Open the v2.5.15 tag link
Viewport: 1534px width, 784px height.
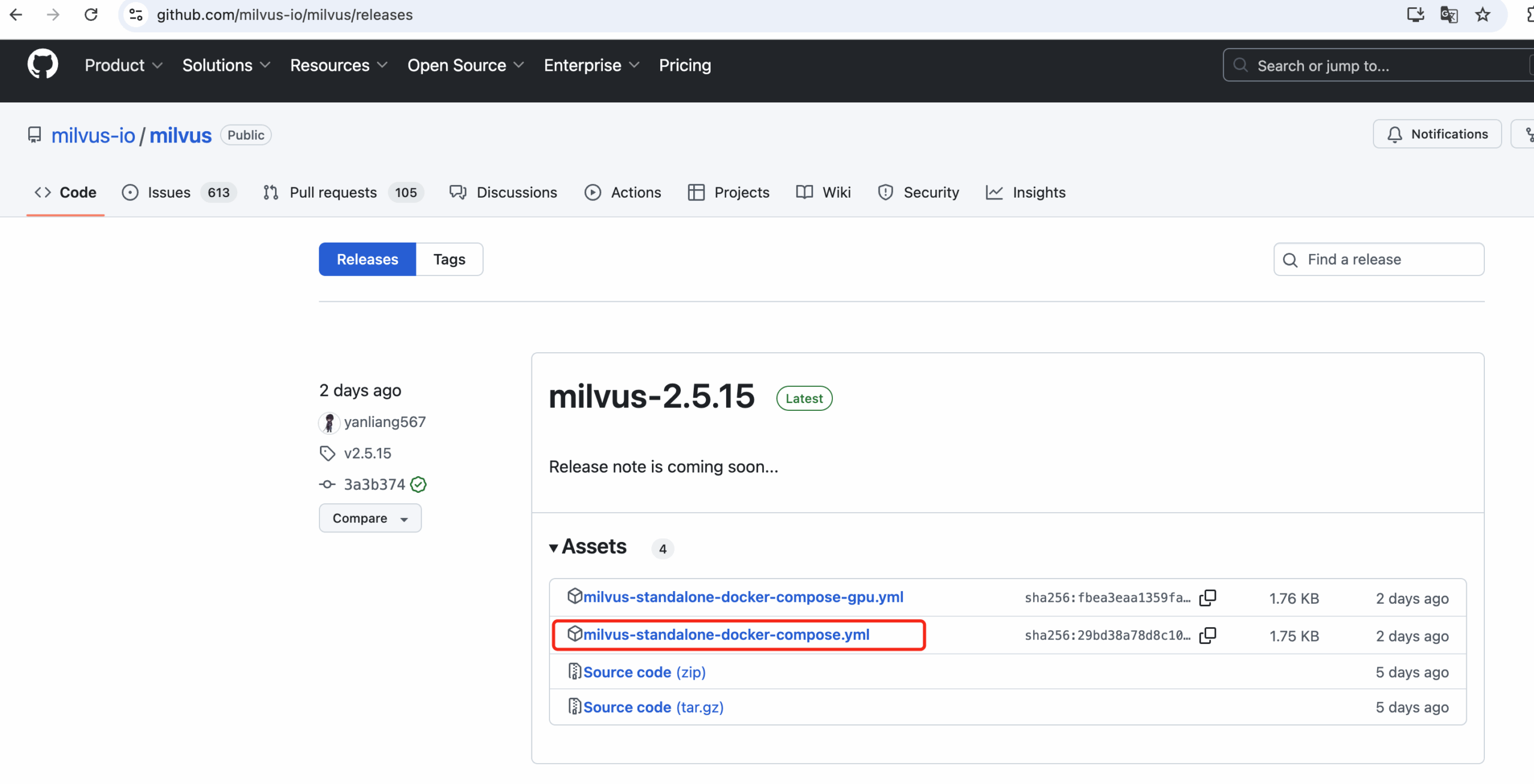pos(367,453)
